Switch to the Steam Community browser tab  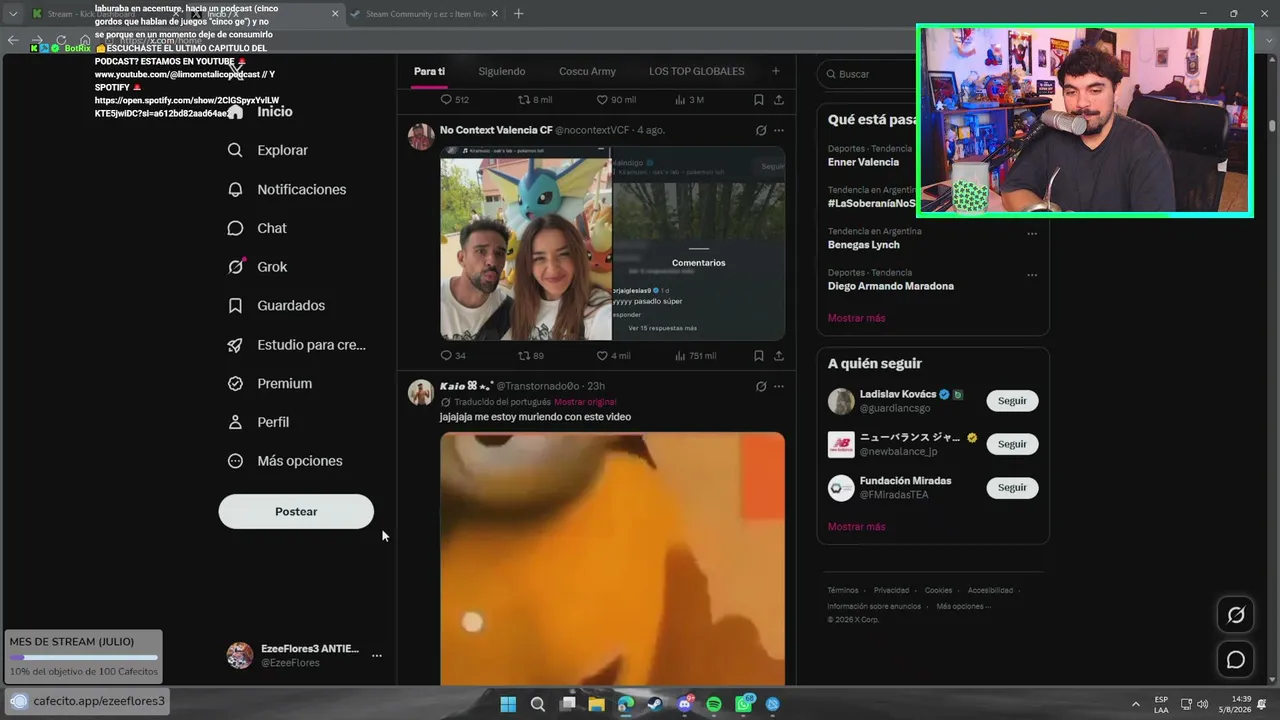tap(424, 14)
